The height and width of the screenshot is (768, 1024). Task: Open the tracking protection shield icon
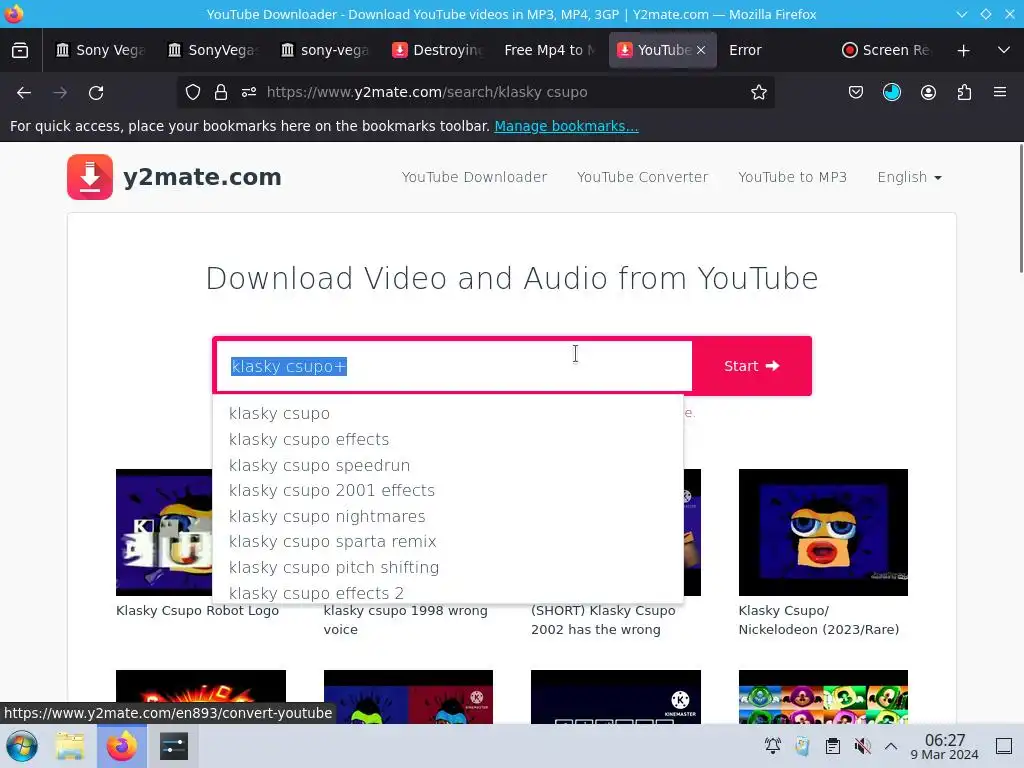pos(193,93)
